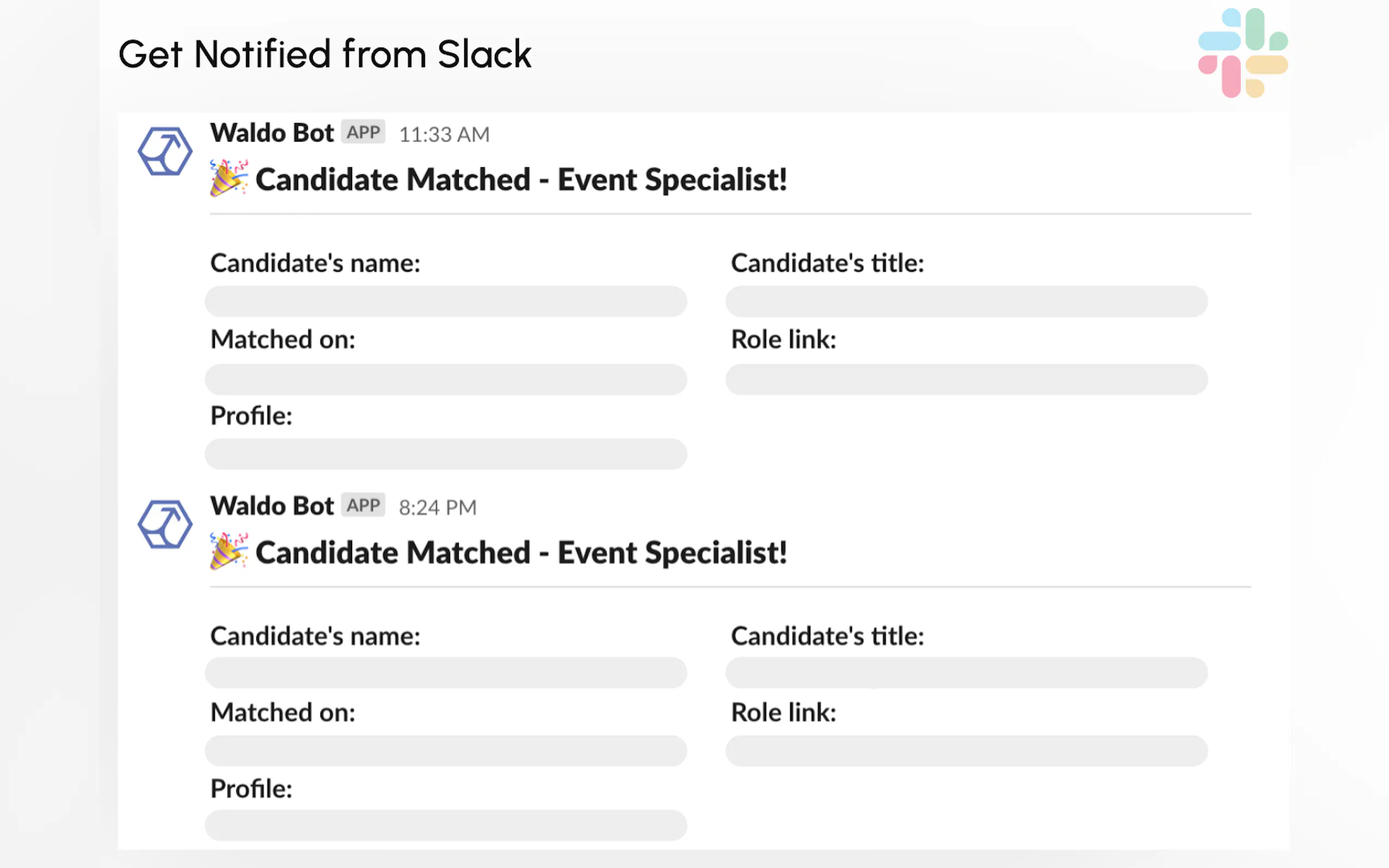Click "Get Notified from Slack" heading
This screenshot has height=868, width=1389.
[x=325, y=54]
